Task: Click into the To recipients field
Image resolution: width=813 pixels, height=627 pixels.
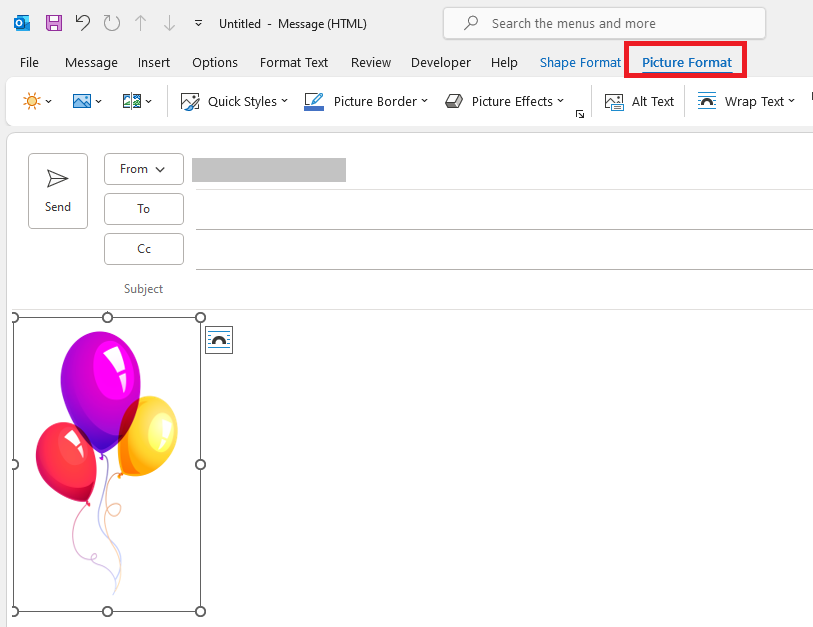Action: [x=504, y=210]
